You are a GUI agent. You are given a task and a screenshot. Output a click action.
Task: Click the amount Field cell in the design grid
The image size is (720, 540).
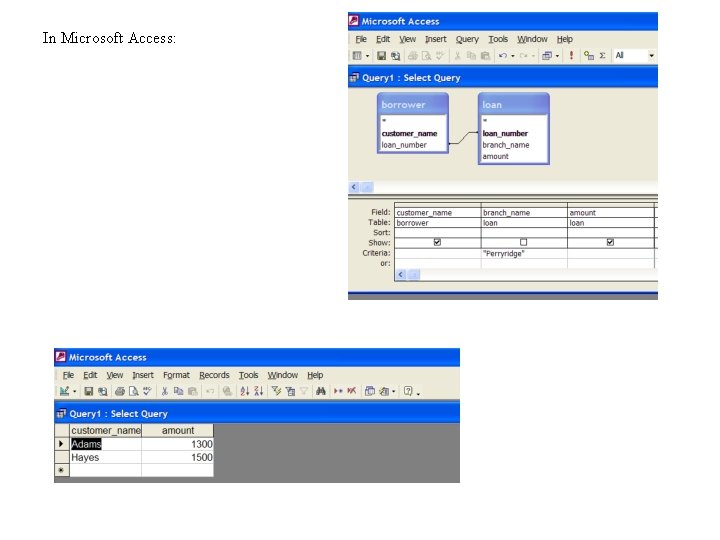610,213
